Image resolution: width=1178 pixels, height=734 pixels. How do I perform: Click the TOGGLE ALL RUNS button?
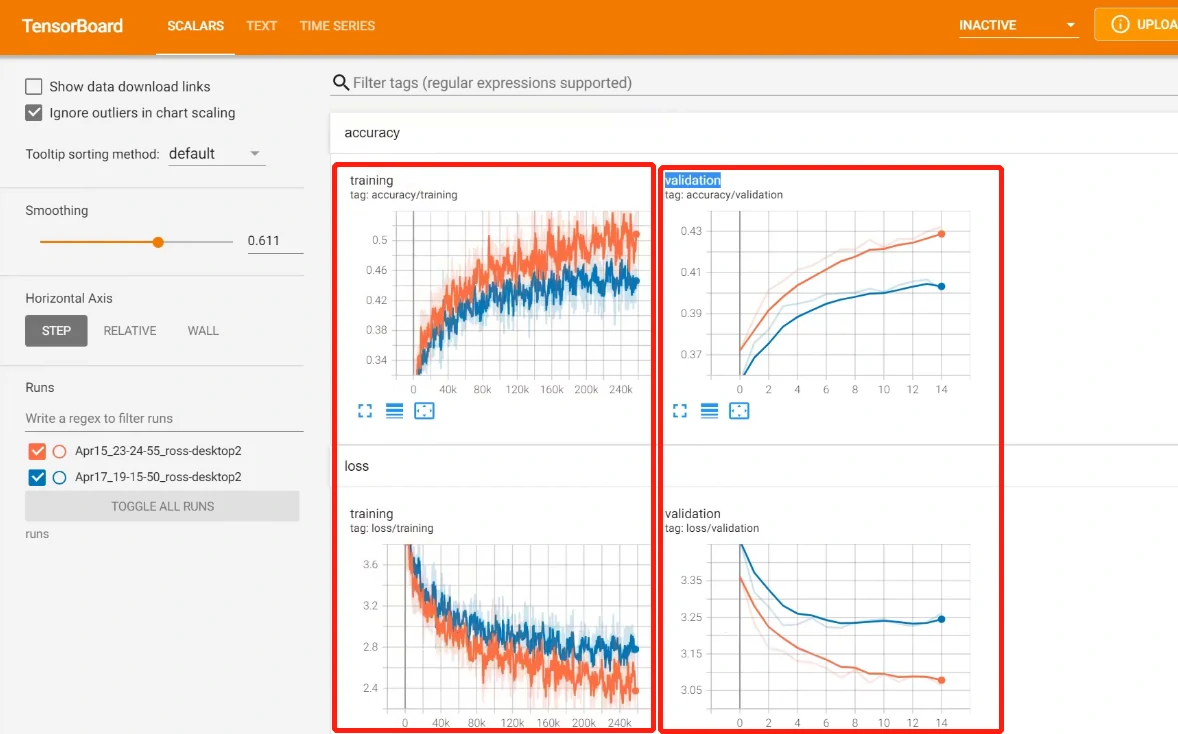coord(162,506)
